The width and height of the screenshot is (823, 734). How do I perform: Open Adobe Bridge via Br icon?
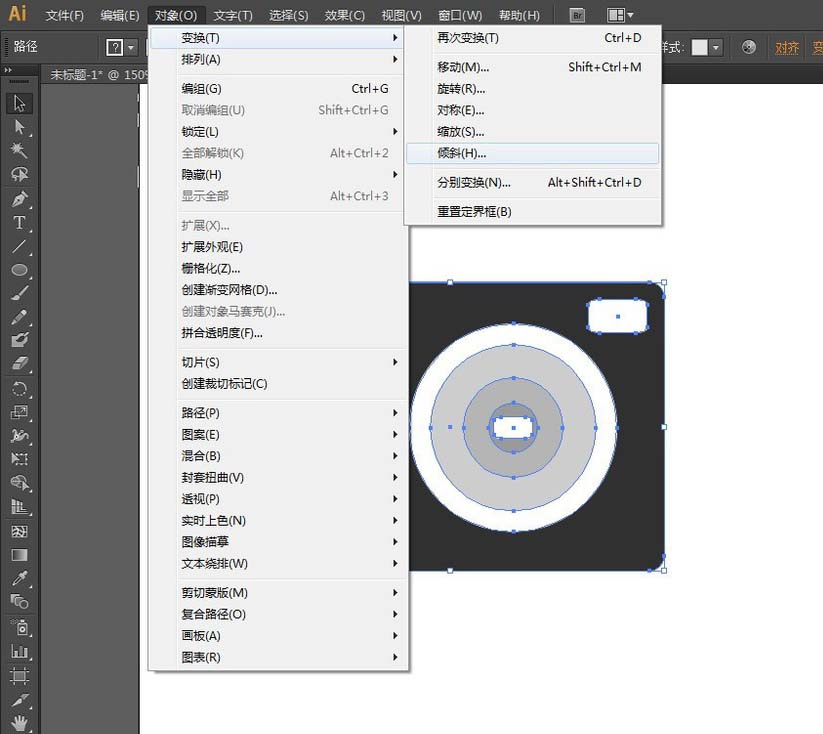pyautogui.click(x=577, y=15)
